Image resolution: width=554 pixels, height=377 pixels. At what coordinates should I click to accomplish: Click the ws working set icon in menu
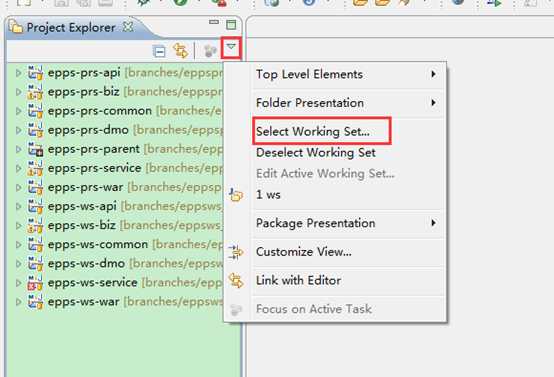click(236, 195)
